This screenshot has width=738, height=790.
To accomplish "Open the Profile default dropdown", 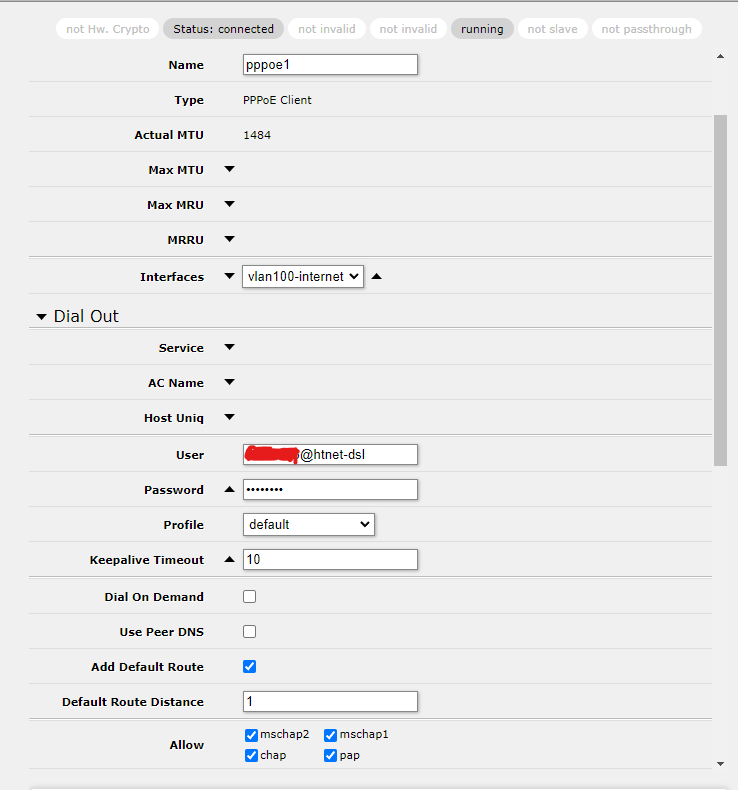I will pyautogui.click(x=308, y=525).
